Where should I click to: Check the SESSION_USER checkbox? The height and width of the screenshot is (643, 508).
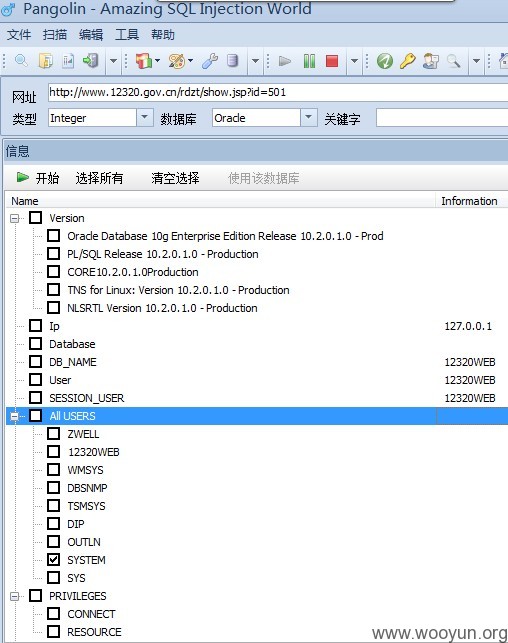pyautogui.click(x=36, y=398)
